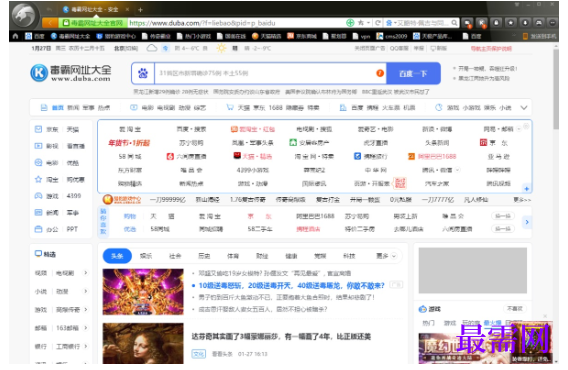Click the document icon beside 首页
The height and width of the screenshot is (370, 568).
(x=44, y=108)
